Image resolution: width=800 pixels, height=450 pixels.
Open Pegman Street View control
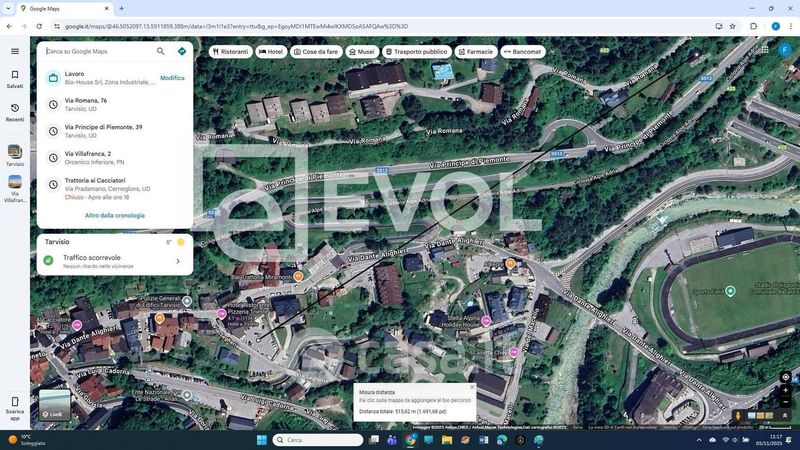pos(739,415)
